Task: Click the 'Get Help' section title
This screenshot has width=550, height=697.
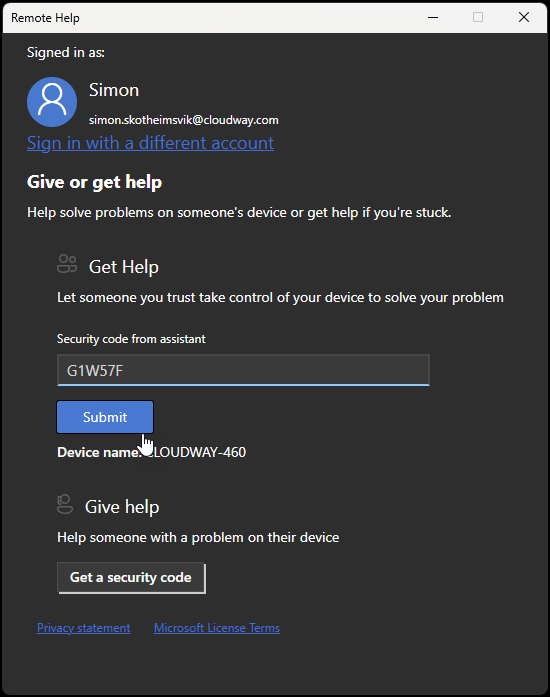Action: pos(124,267)
